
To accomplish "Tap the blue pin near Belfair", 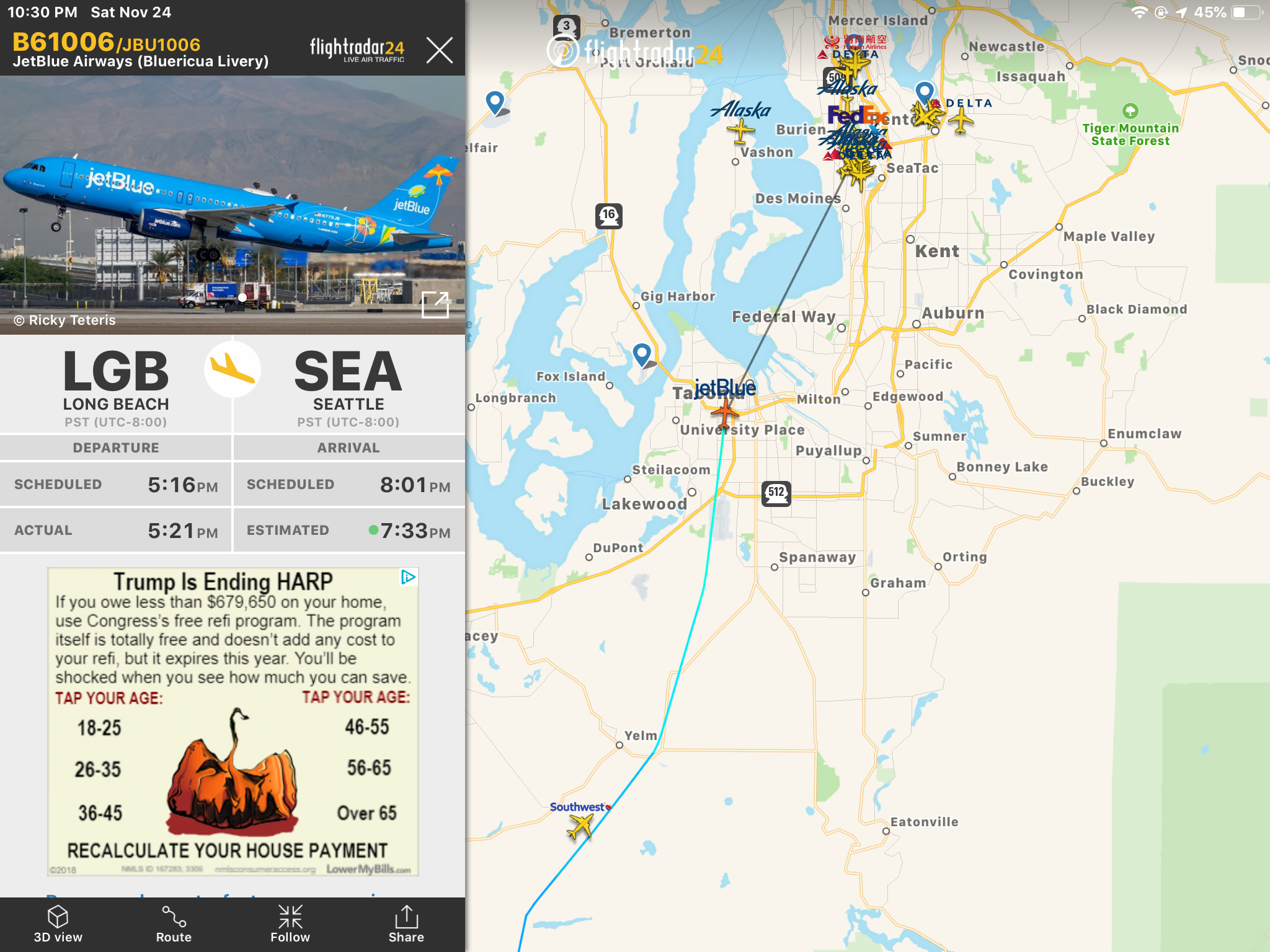I will coord(495,103).
